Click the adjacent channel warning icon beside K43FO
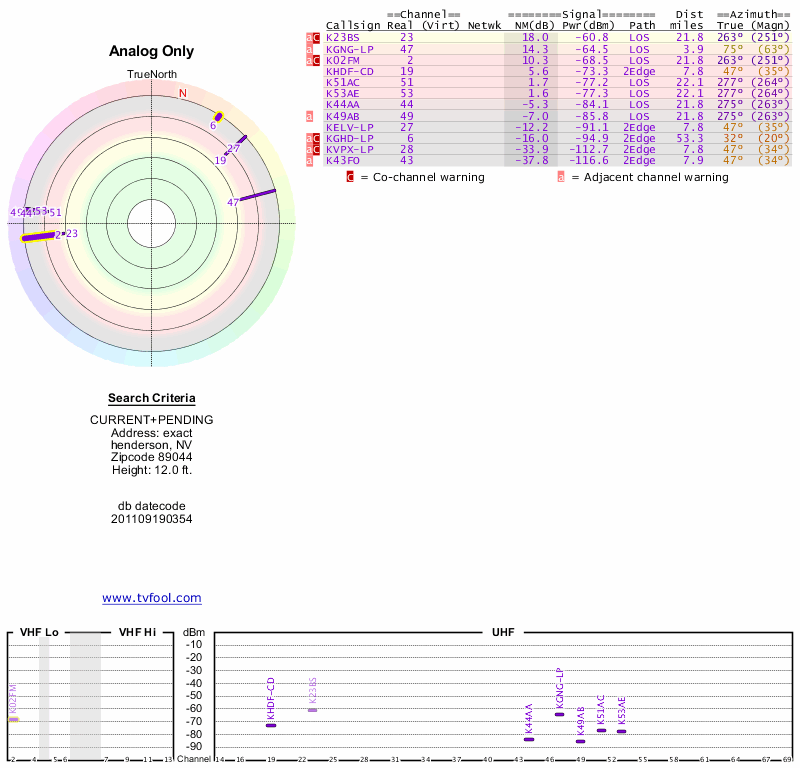 point(309,160)
